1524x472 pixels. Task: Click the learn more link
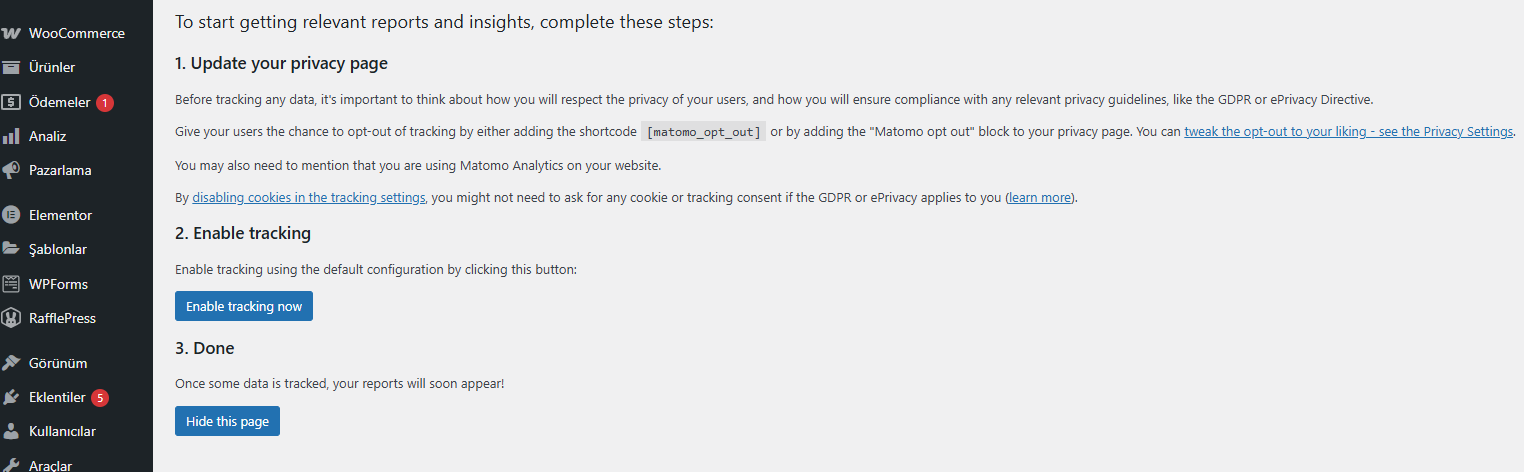1040,198
